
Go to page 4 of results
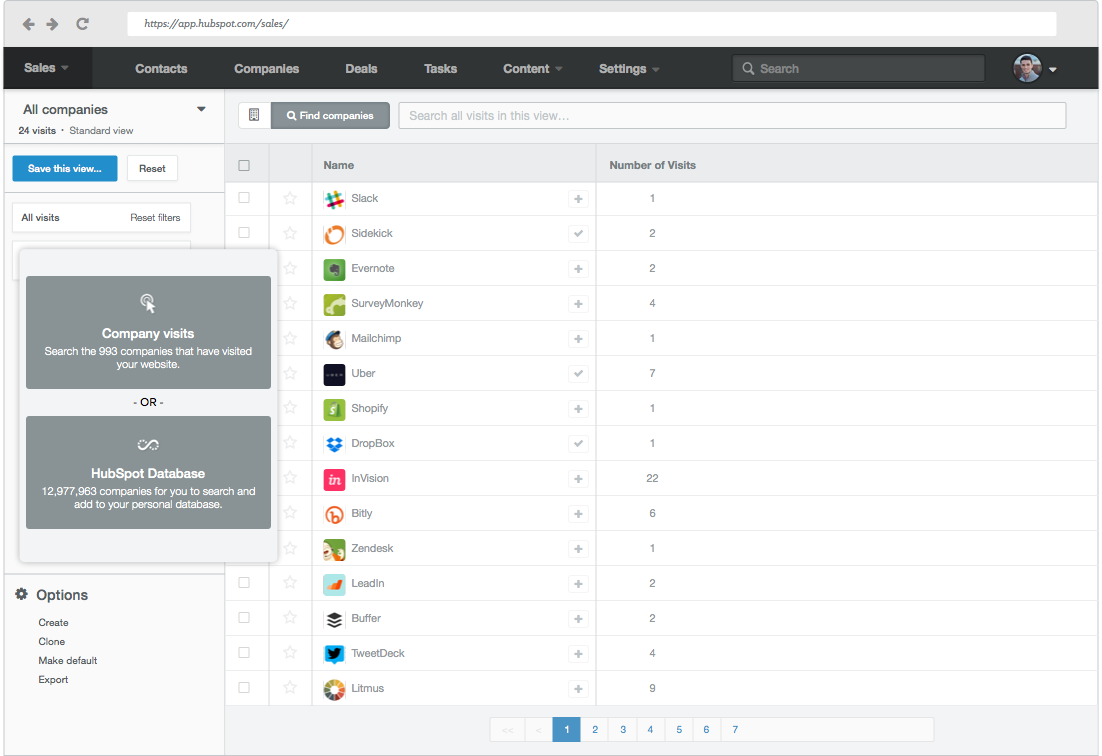650,729
